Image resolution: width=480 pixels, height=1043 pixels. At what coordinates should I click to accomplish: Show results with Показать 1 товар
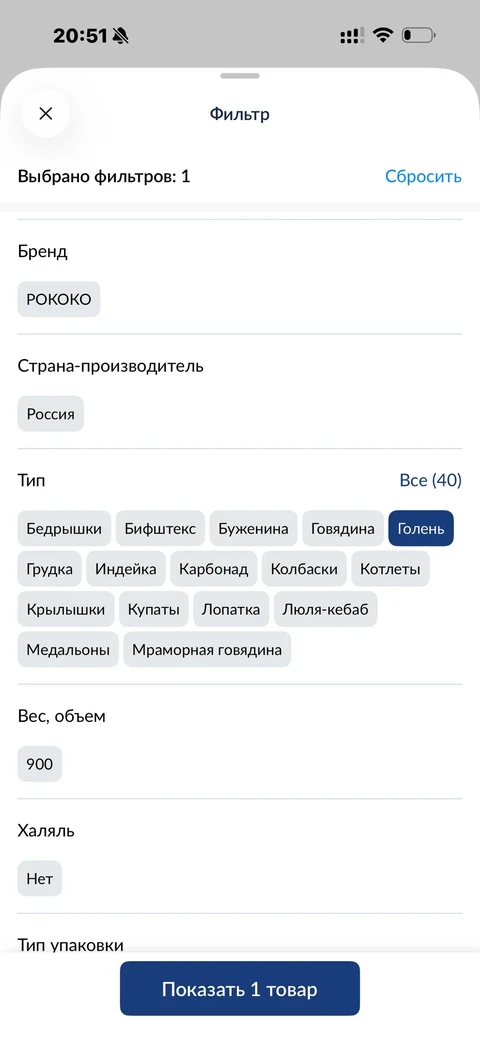239,988
